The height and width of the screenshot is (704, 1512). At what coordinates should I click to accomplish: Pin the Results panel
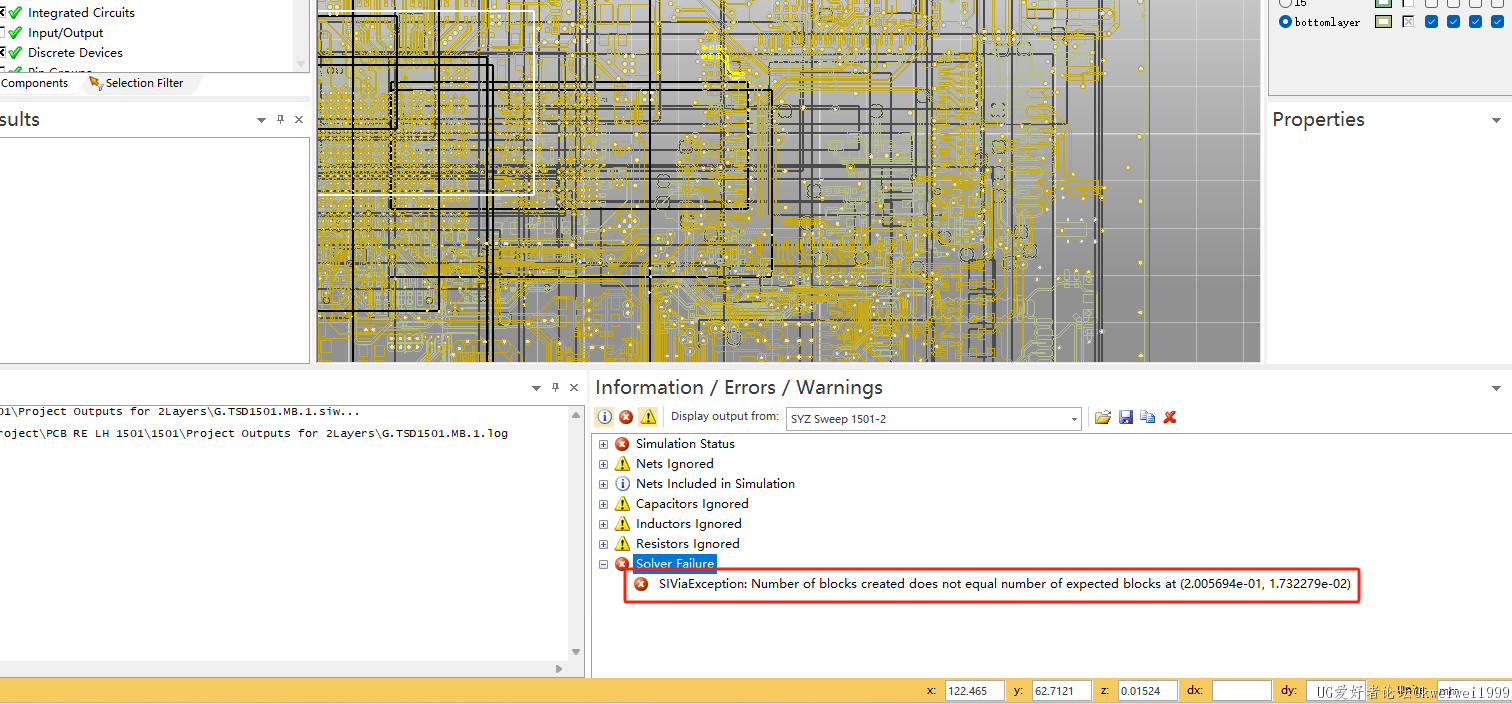point(280,120)
